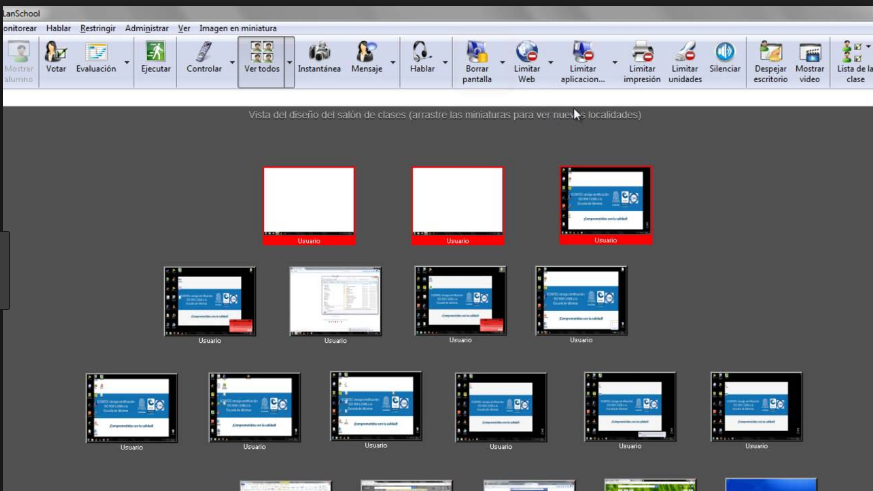Expand the Evaluación dropdown arrow
Viewport: 873px width, 491px height.
pyautogui.click(x=127, y=62)
